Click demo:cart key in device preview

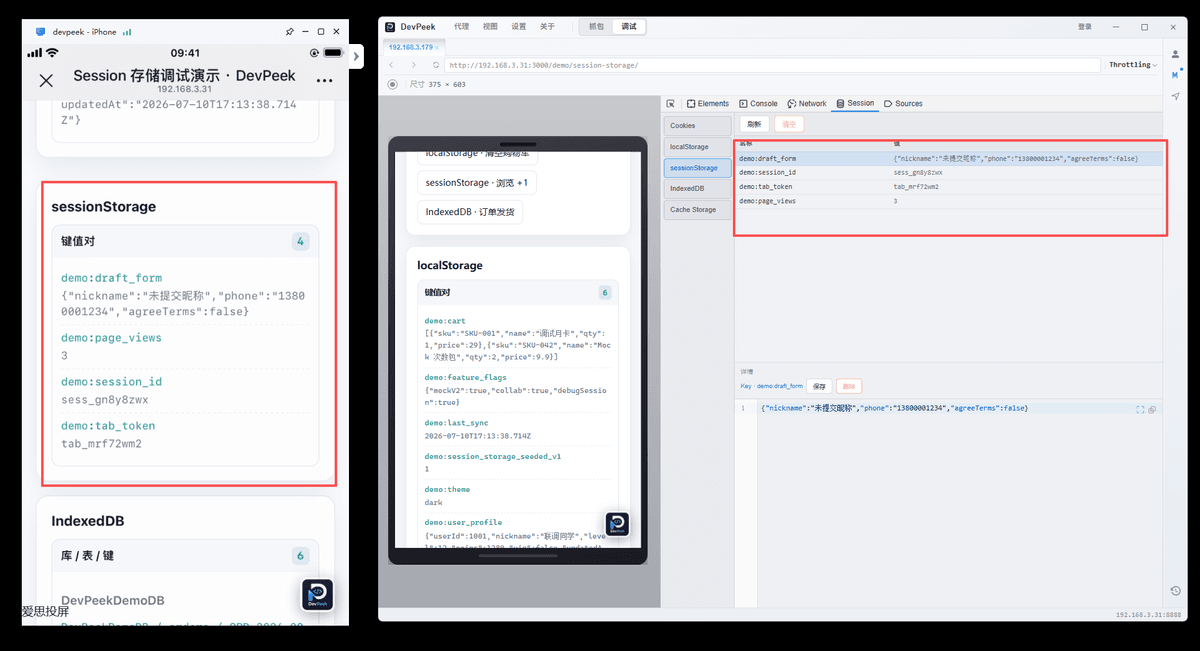coord(444,321)
